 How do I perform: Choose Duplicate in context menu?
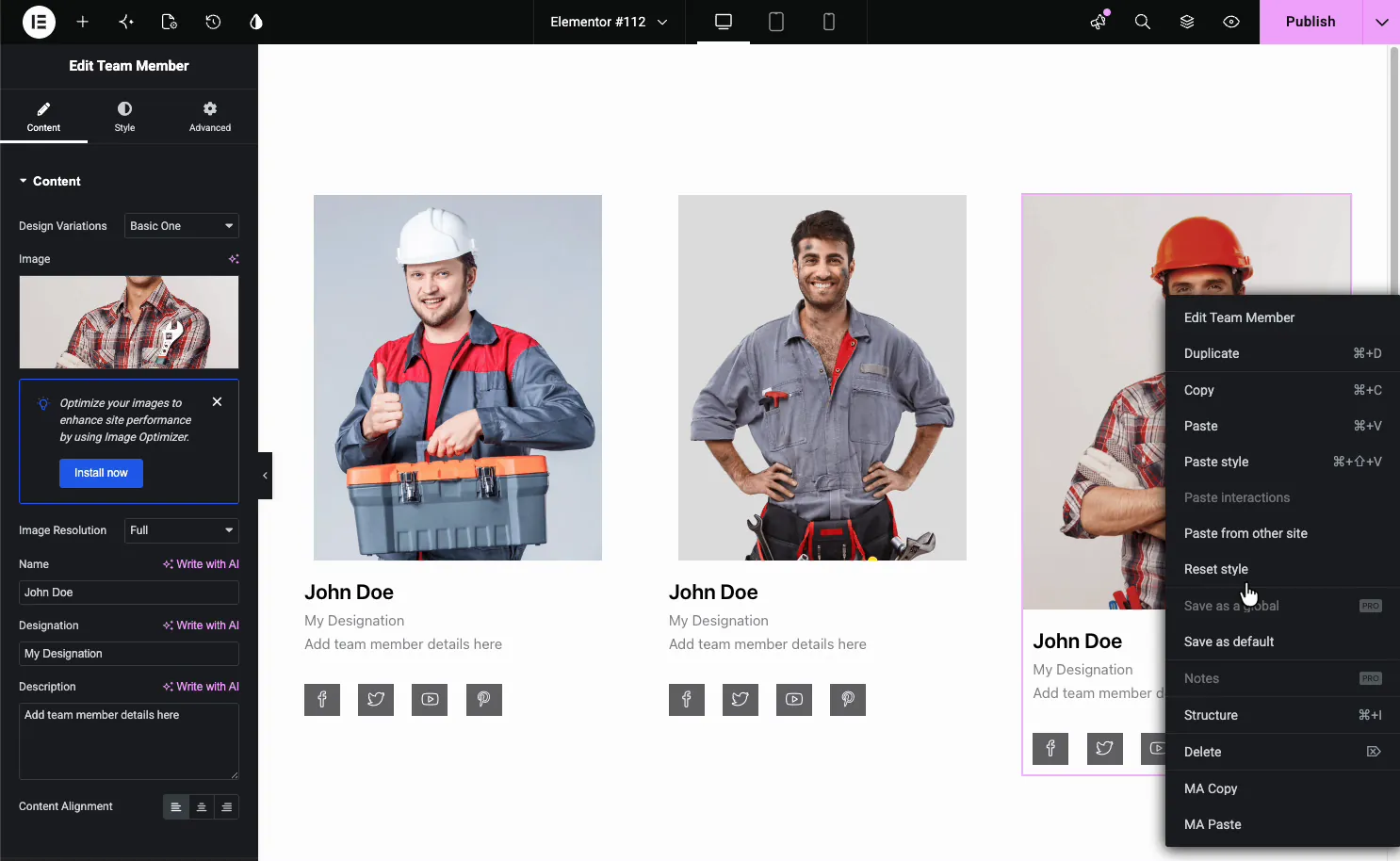(1282, 353)
